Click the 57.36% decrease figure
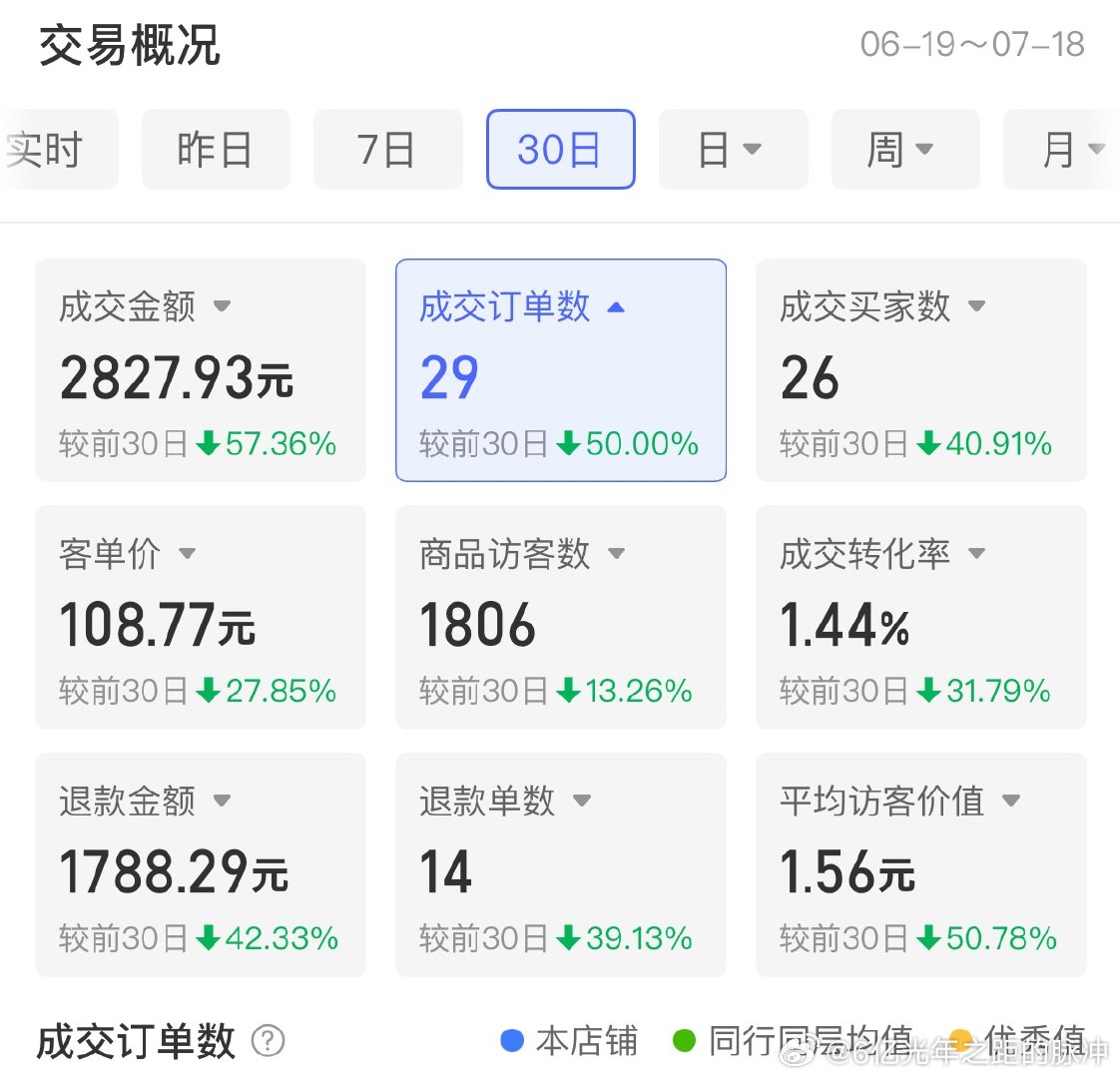1120x1078 pixels. click(280, 443)
